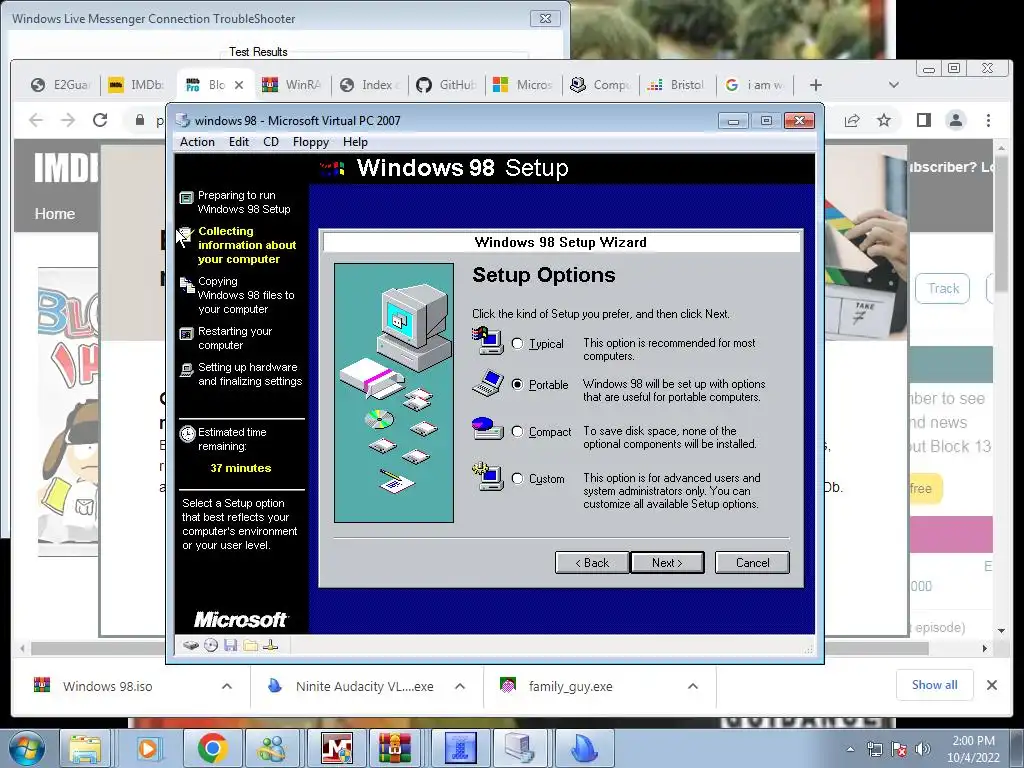
Task: Open the CD menu in Virtual PC
Action: tap(271, 142)
